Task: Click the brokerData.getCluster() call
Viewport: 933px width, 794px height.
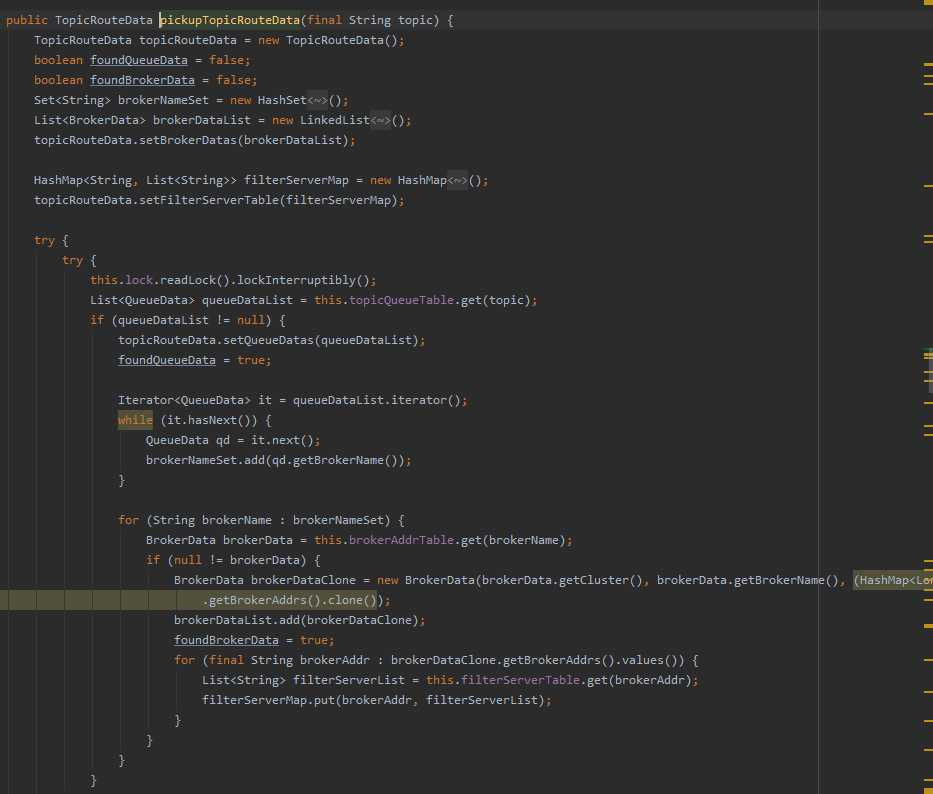Action: [x=562, y=580]
